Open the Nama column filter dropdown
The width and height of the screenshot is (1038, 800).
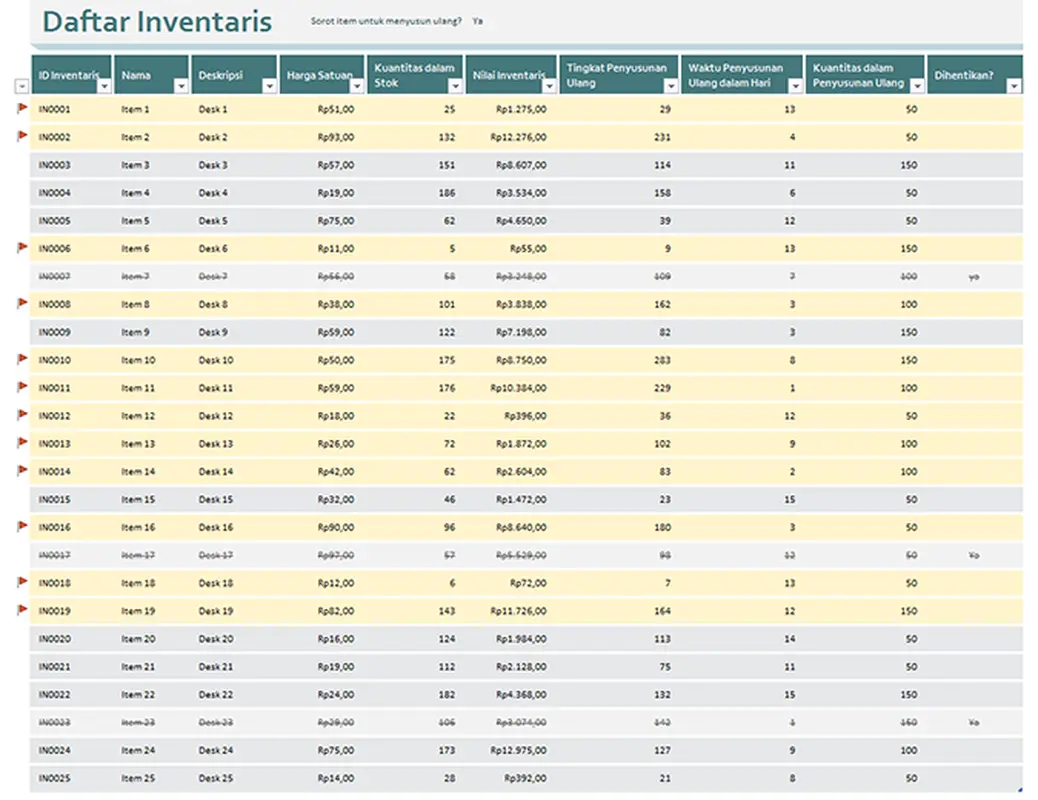(x=181, y=86)
